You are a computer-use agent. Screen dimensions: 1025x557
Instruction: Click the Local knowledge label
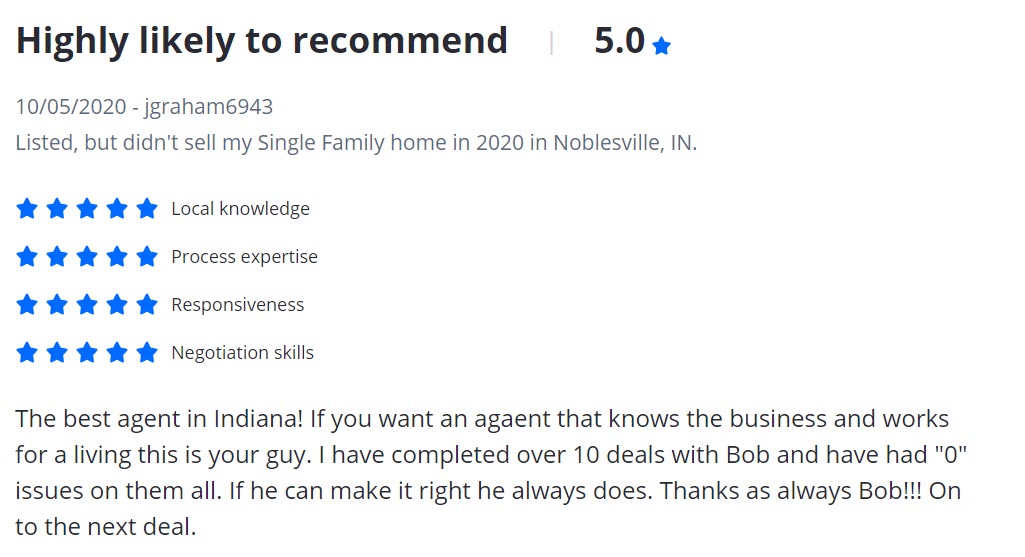[241, 209]
